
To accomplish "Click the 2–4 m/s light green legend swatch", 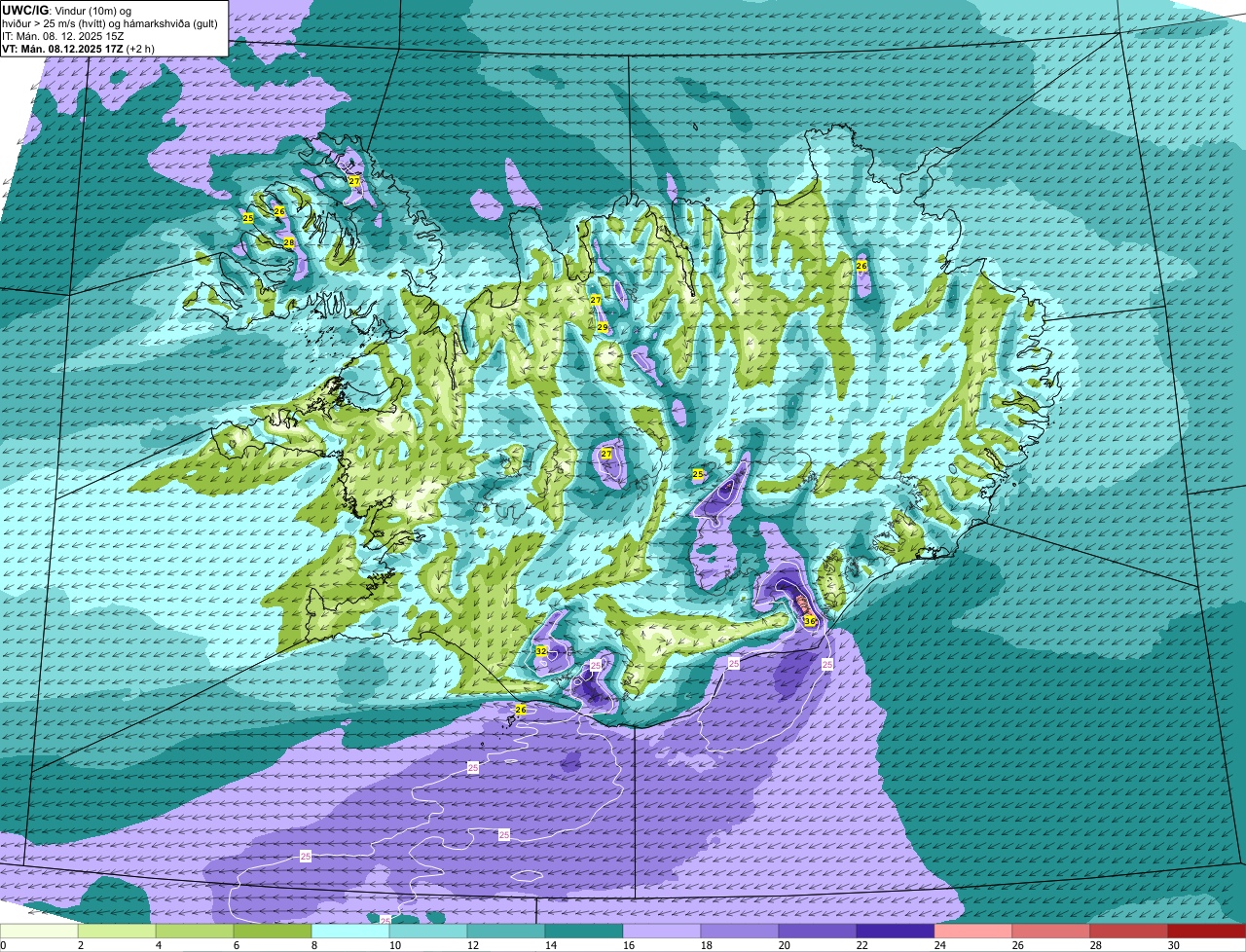I will [x=117, y=931].
